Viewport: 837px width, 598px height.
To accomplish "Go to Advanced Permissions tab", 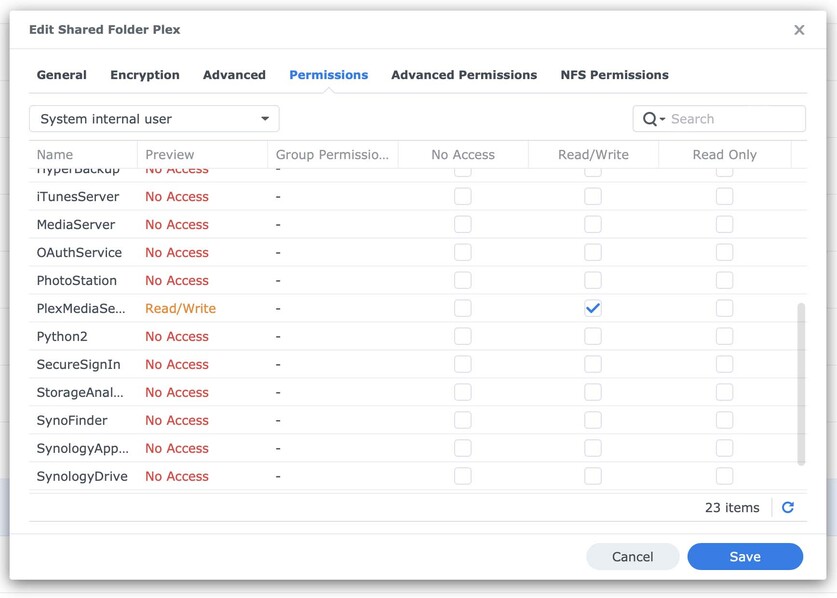I will pyautogui.click(x=464, y=75).
